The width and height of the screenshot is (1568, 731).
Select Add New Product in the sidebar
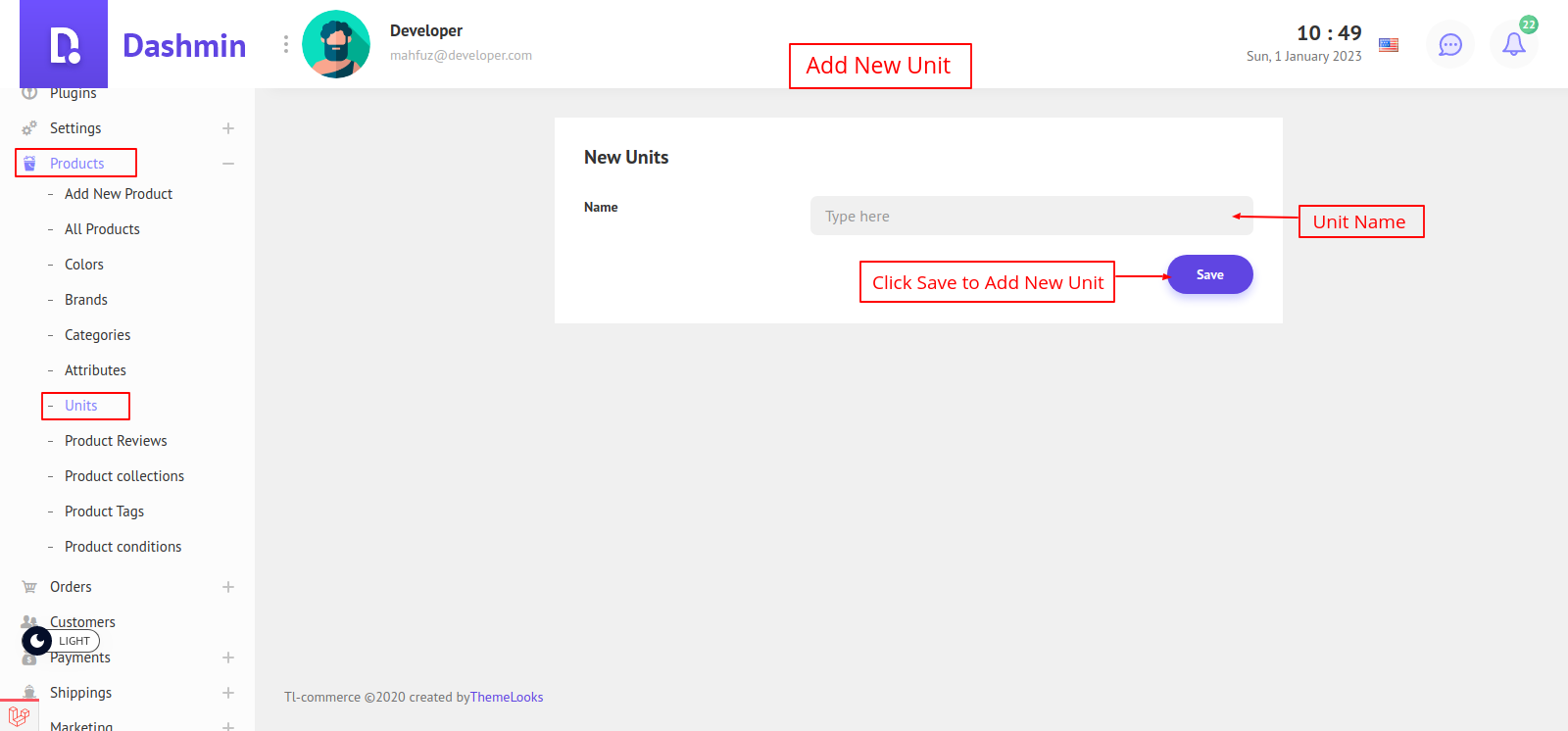click(x=119, y=194)
